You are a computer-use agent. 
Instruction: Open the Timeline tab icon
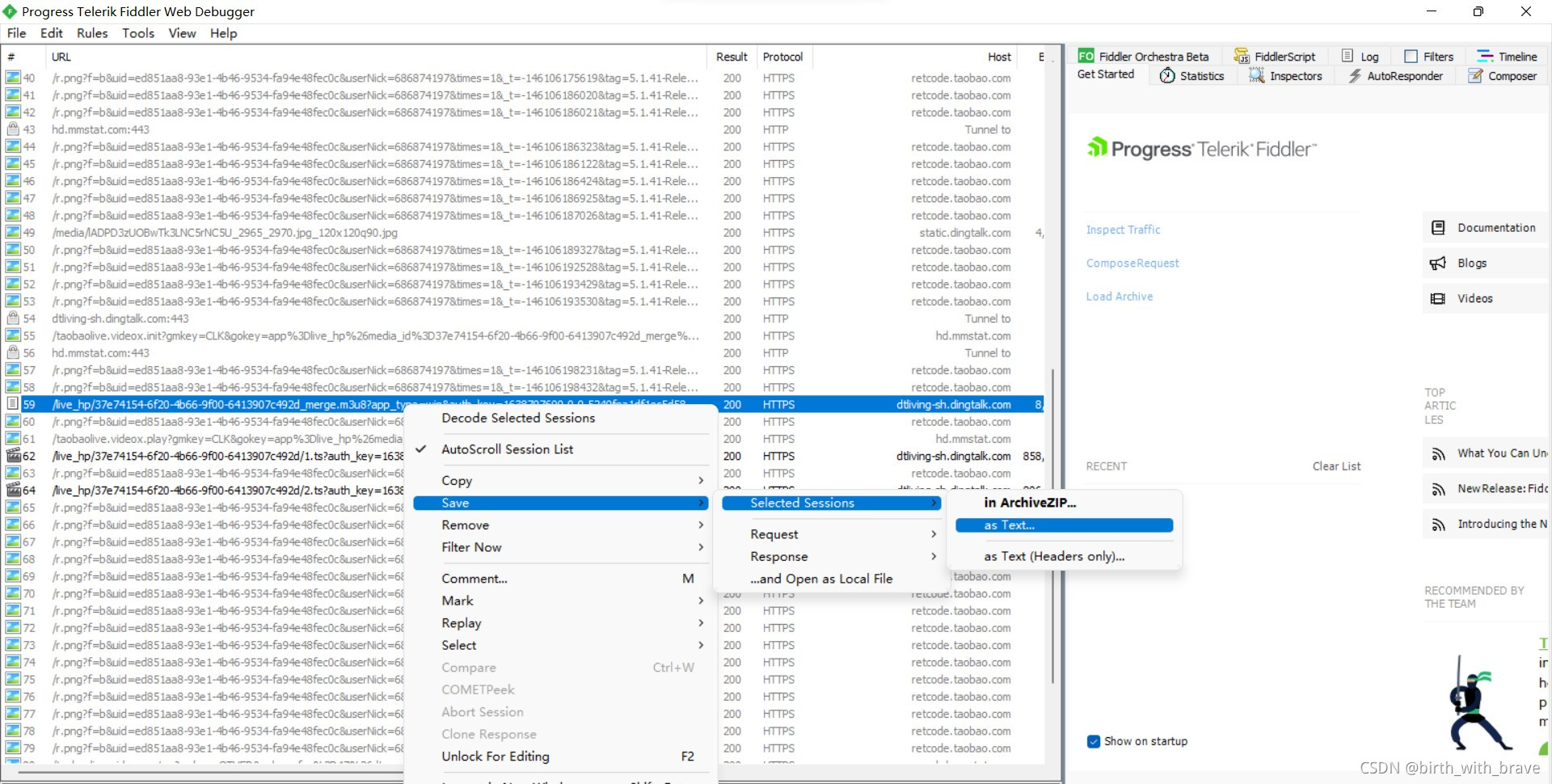coord(1485,57)
